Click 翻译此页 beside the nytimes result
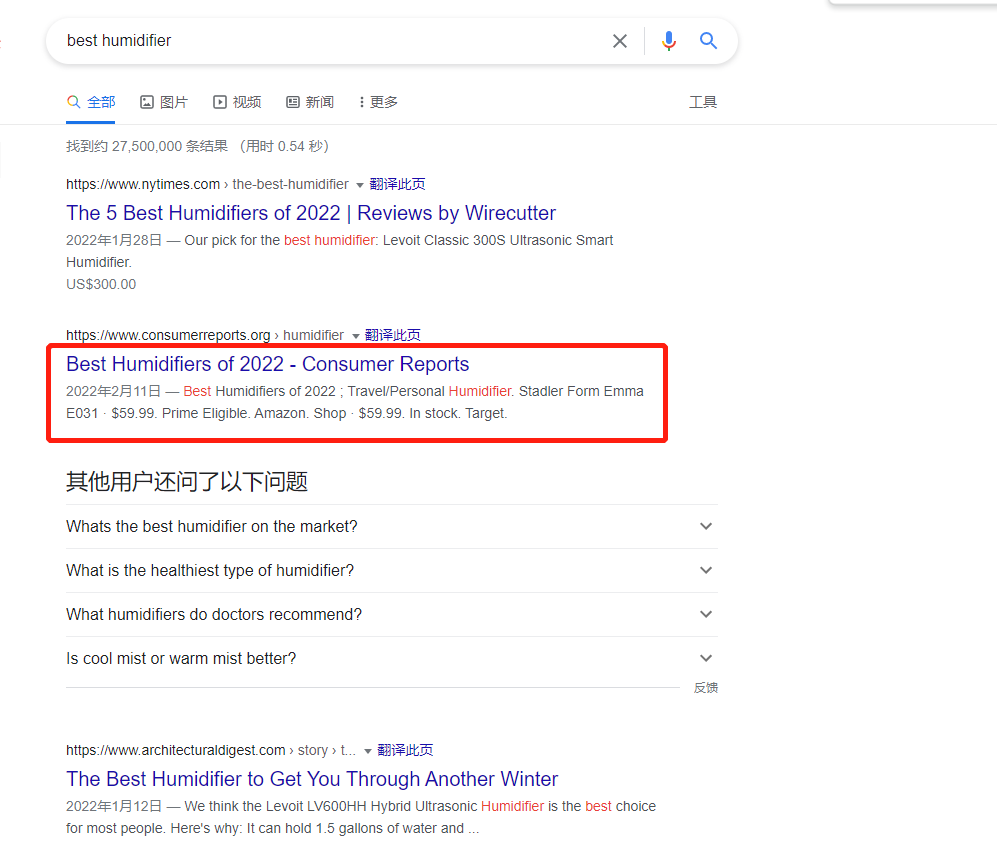997x851 pixels. (x=397, y=184)
